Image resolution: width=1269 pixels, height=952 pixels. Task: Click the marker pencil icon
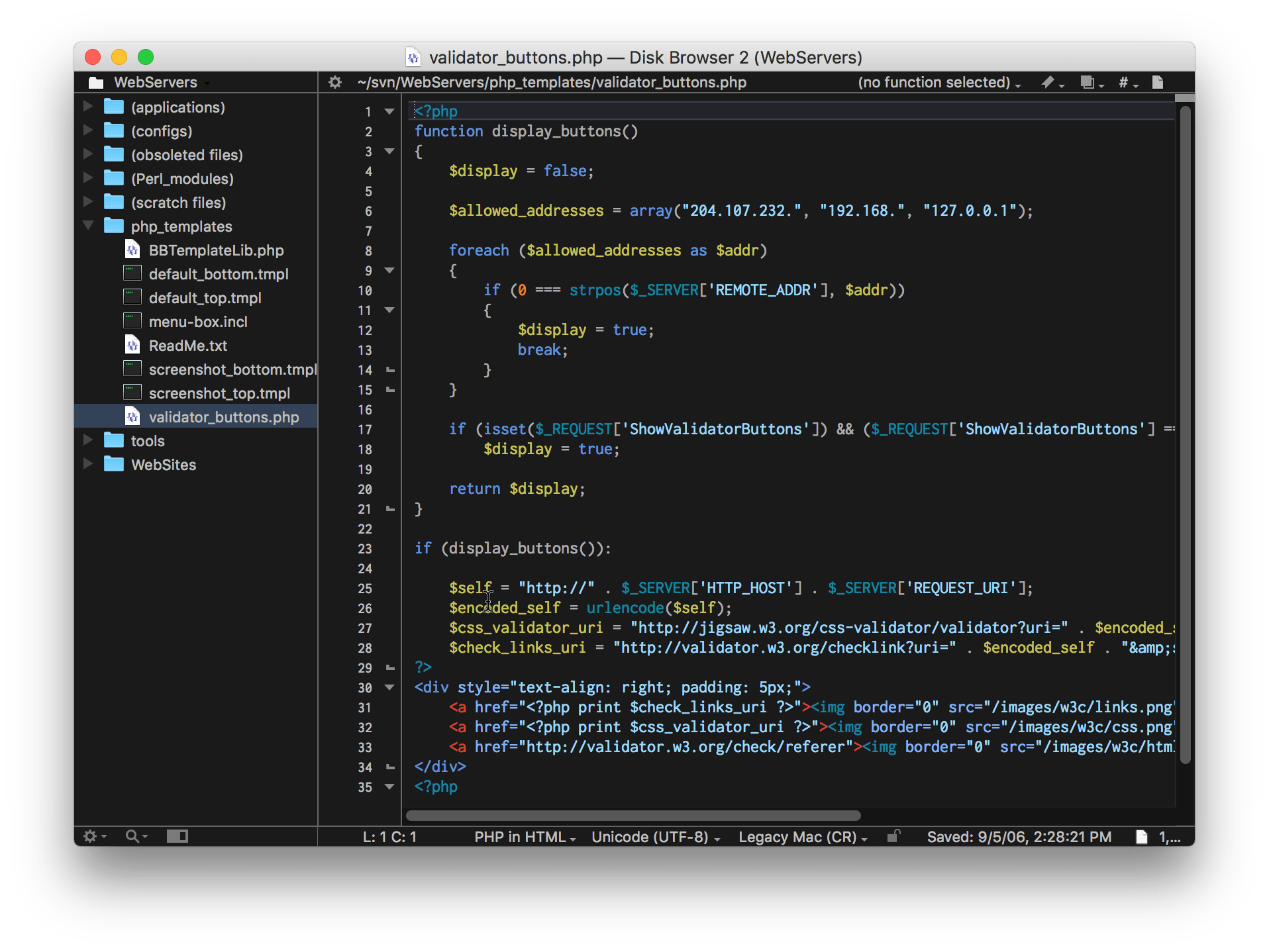click(1048, 82)
